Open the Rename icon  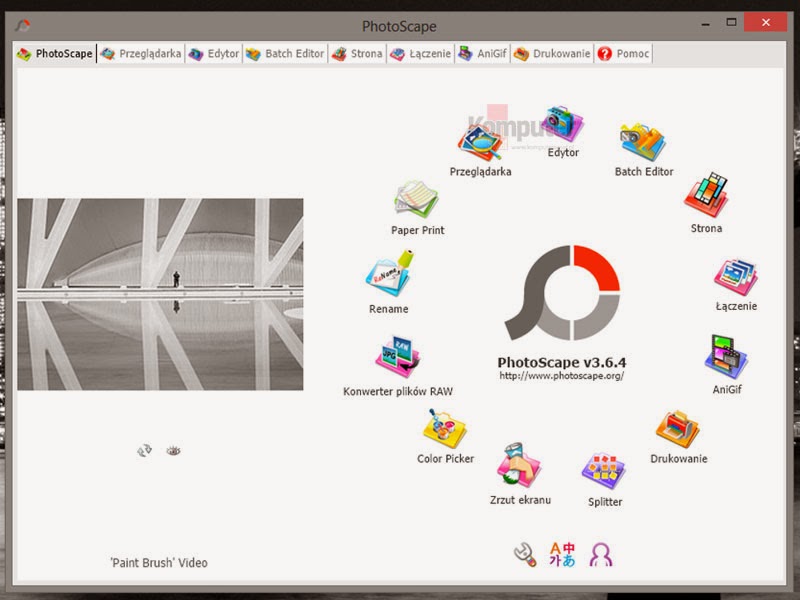390,273
